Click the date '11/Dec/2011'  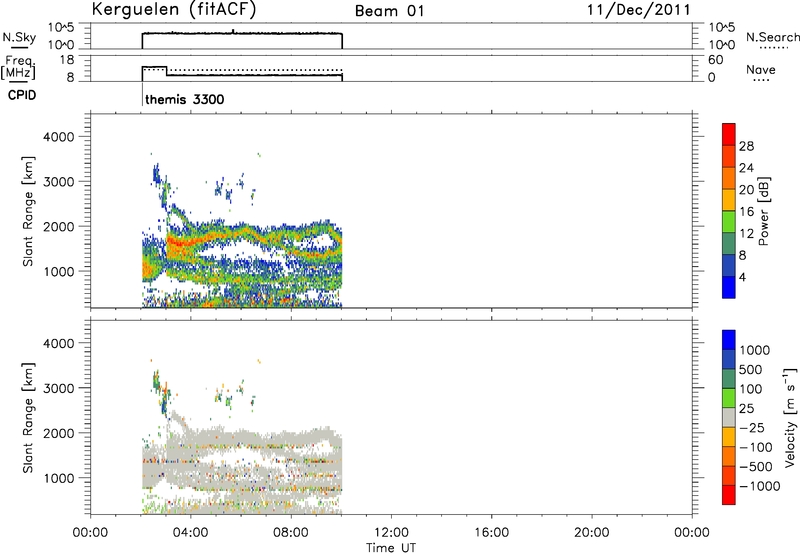(x=638, y=10)
